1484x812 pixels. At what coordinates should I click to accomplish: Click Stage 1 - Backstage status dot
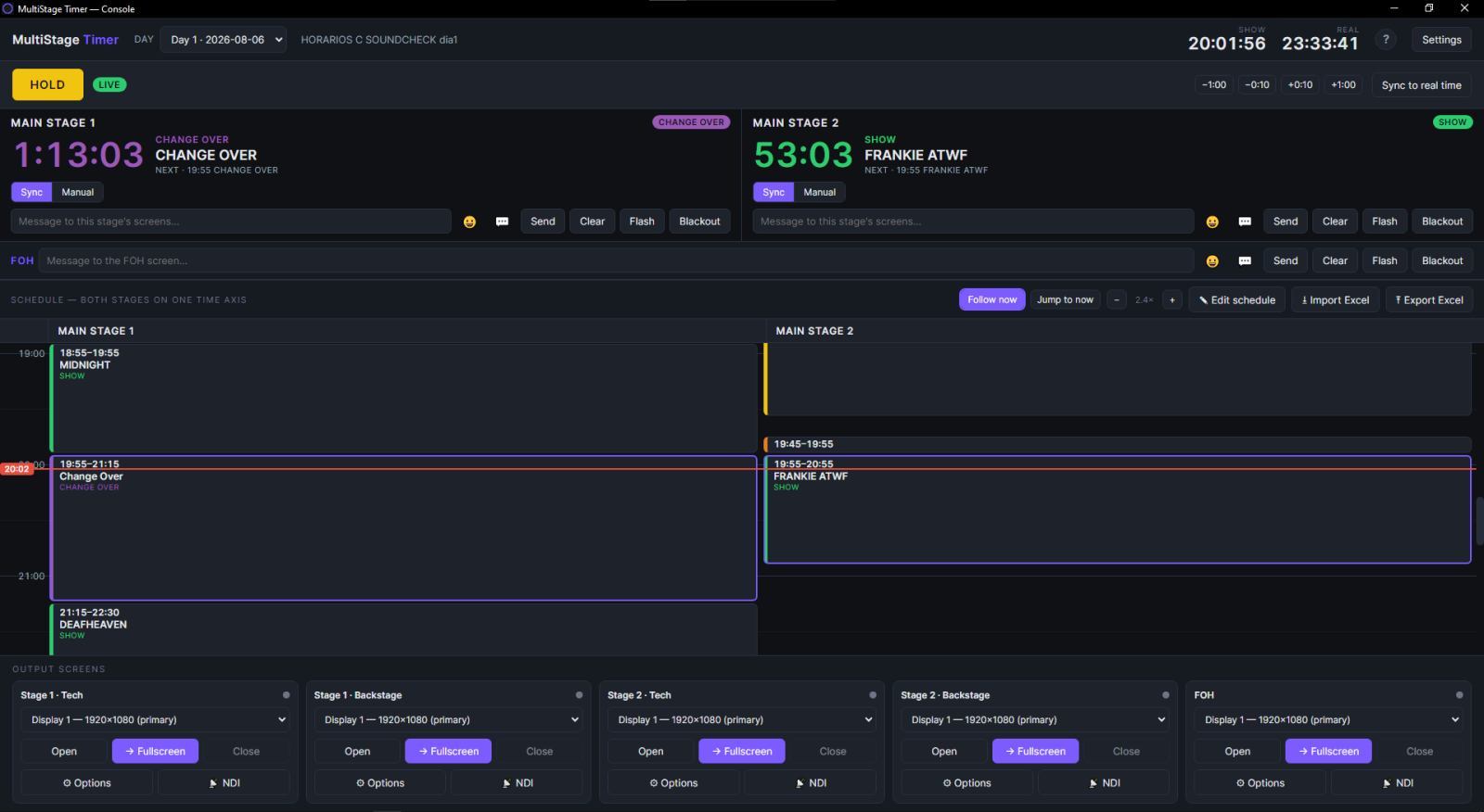tap(579, 695)
